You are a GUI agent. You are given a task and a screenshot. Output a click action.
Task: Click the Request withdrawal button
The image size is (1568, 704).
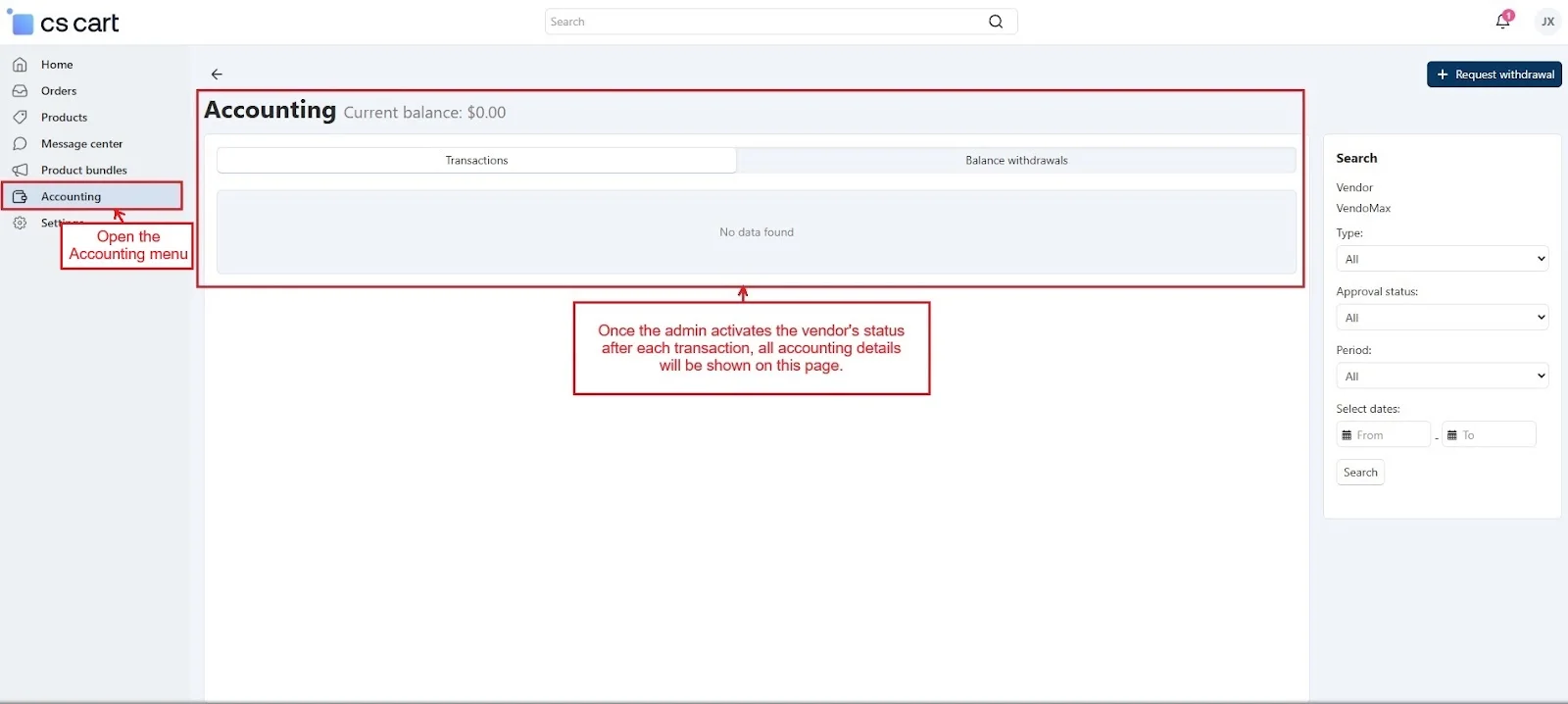(x=1494, y=75)
